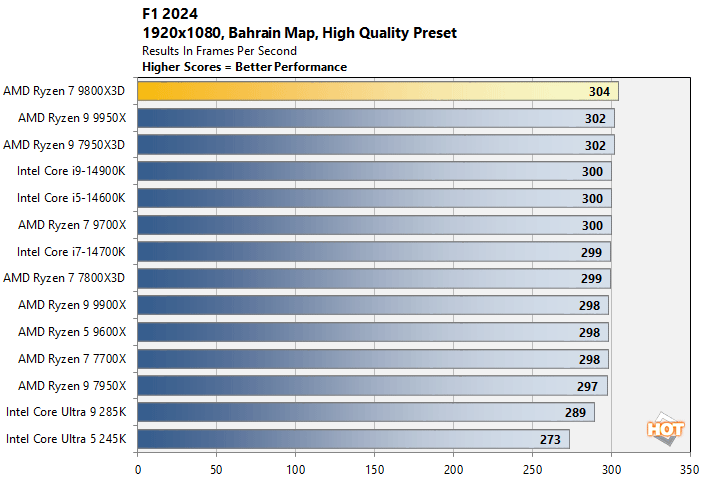Click the 302 value on Ryzen 9 9950X bar

[x=595, y=119]
